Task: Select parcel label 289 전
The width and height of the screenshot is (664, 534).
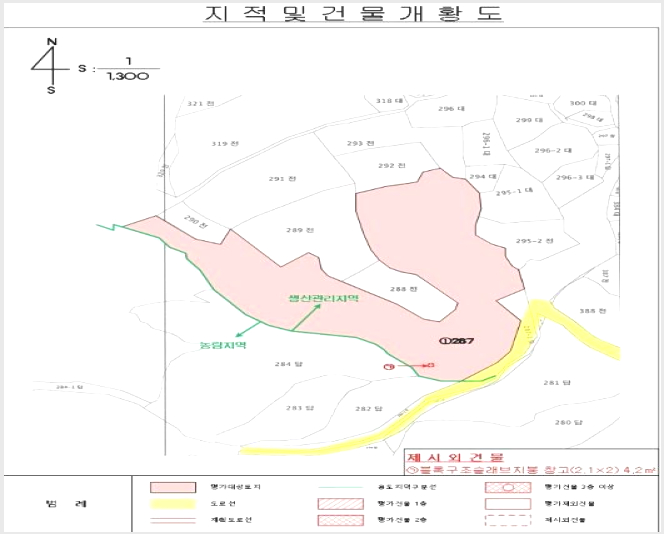Action: 300,230
